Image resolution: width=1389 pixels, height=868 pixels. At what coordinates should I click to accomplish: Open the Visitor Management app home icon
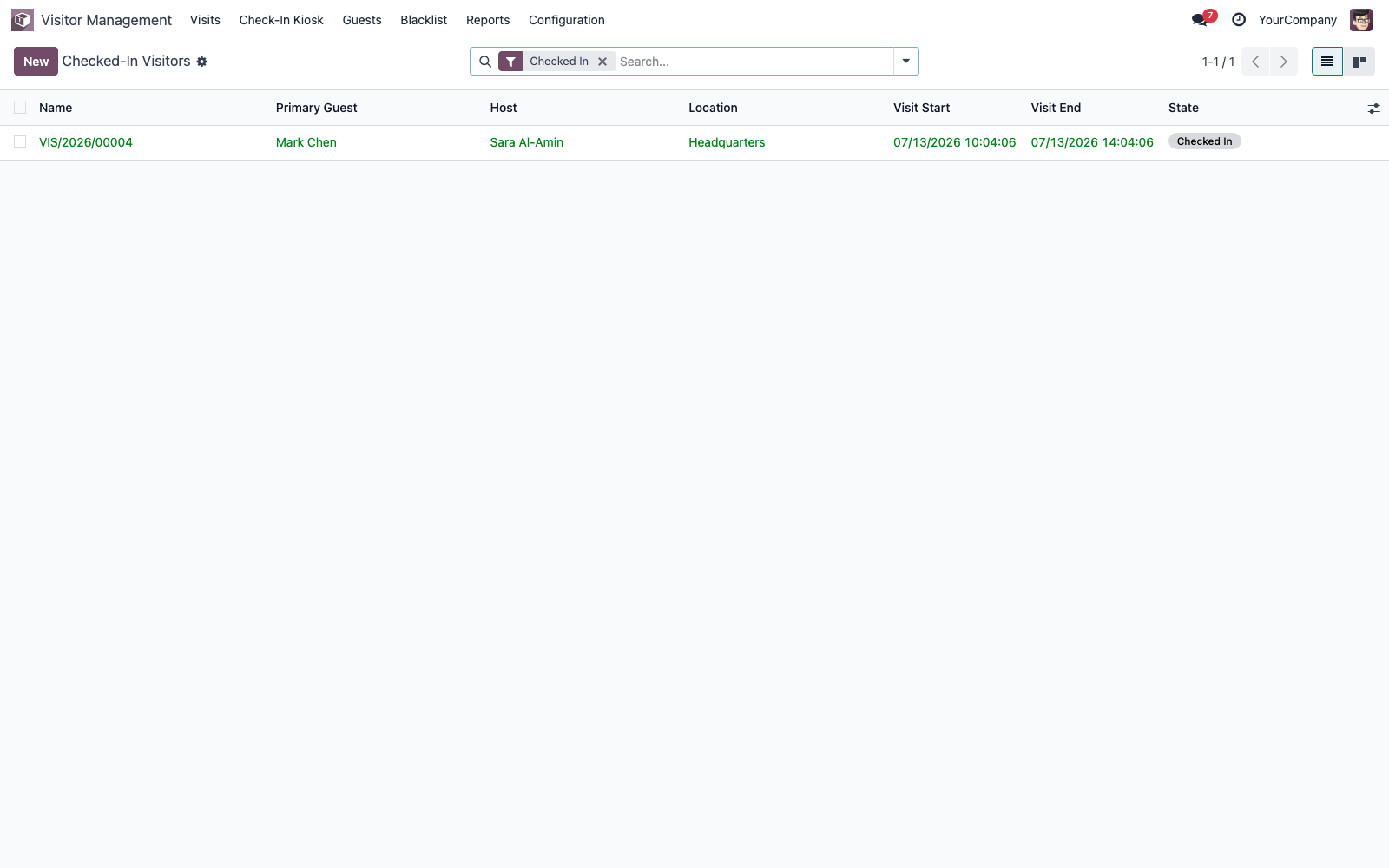click(x=23, y=20)
